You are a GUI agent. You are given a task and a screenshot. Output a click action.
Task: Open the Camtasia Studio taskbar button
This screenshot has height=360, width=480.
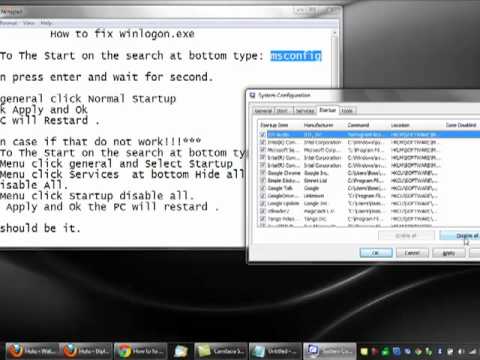coord(221,351)
